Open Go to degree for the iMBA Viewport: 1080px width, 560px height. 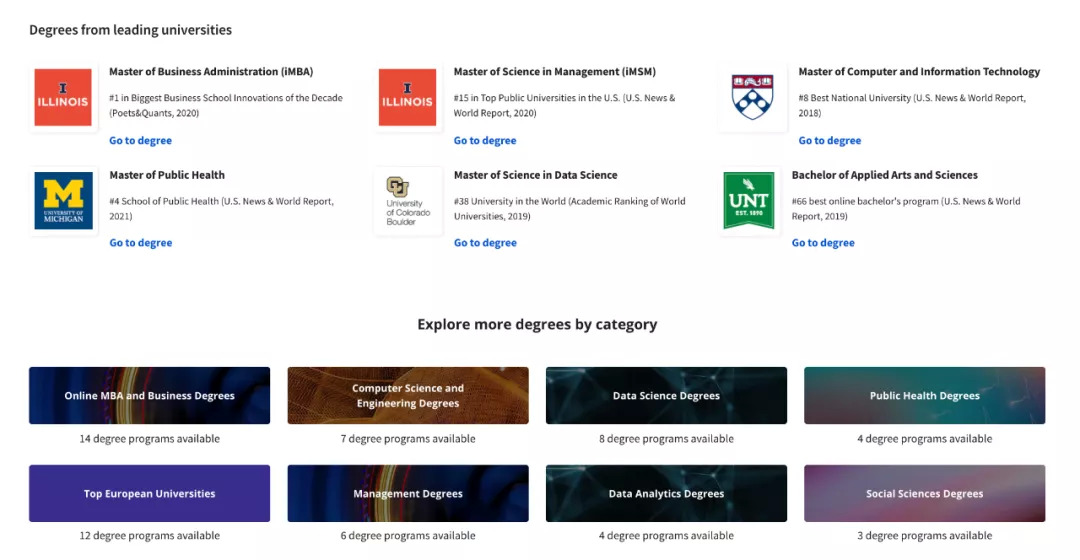140,141
